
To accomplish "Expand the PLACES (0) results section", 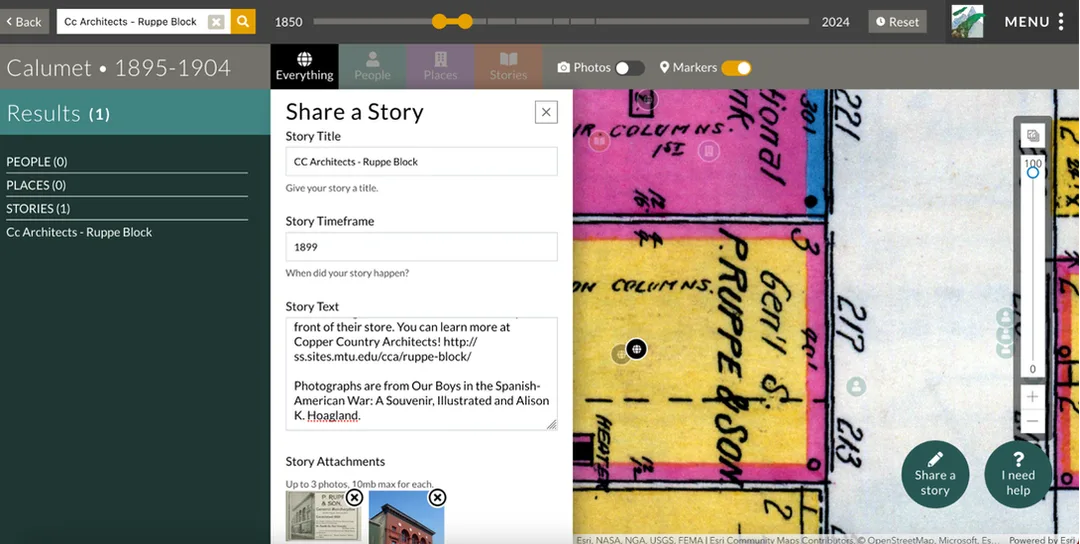I will (127, 185).
